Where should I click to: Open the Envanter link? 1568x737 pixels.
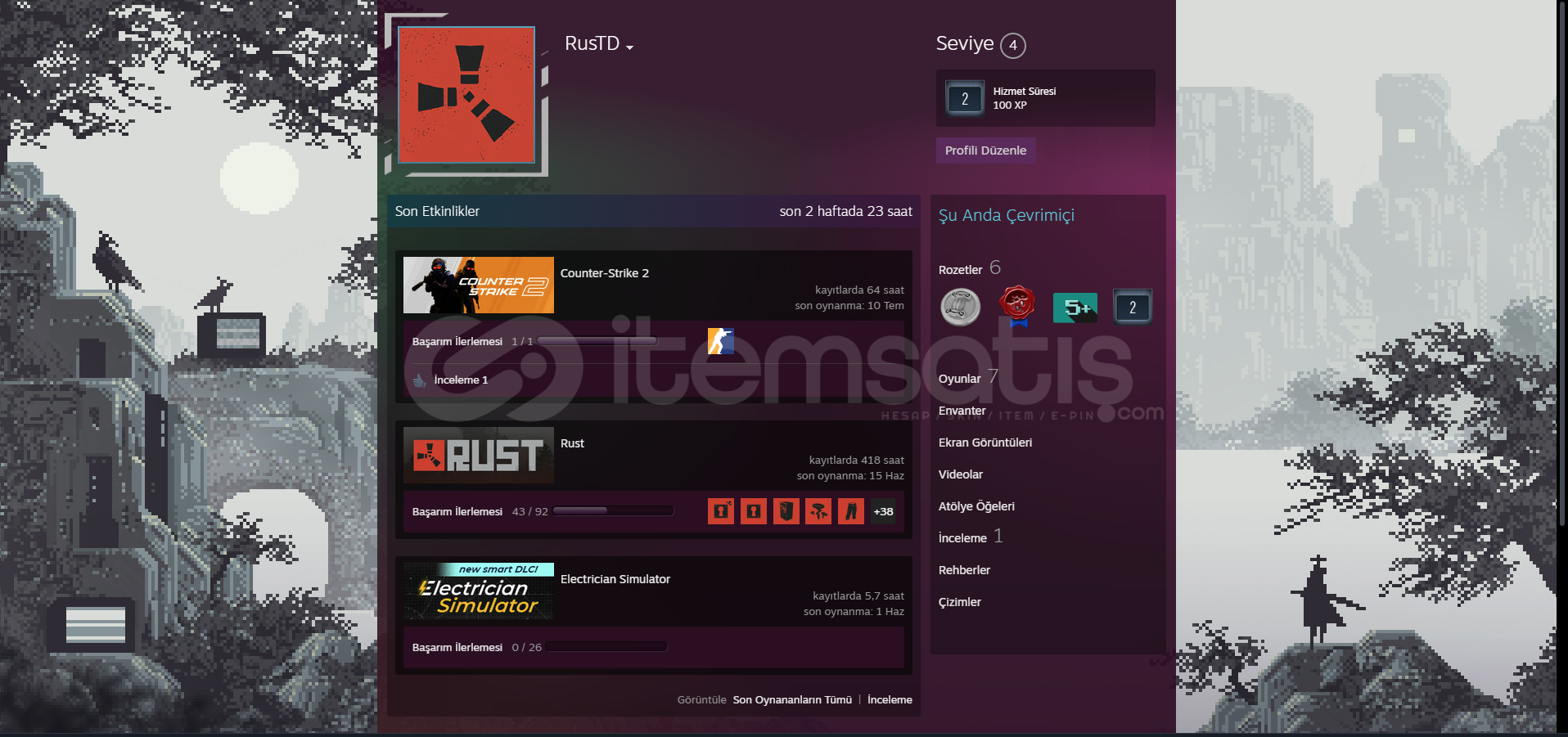(962, 411)
